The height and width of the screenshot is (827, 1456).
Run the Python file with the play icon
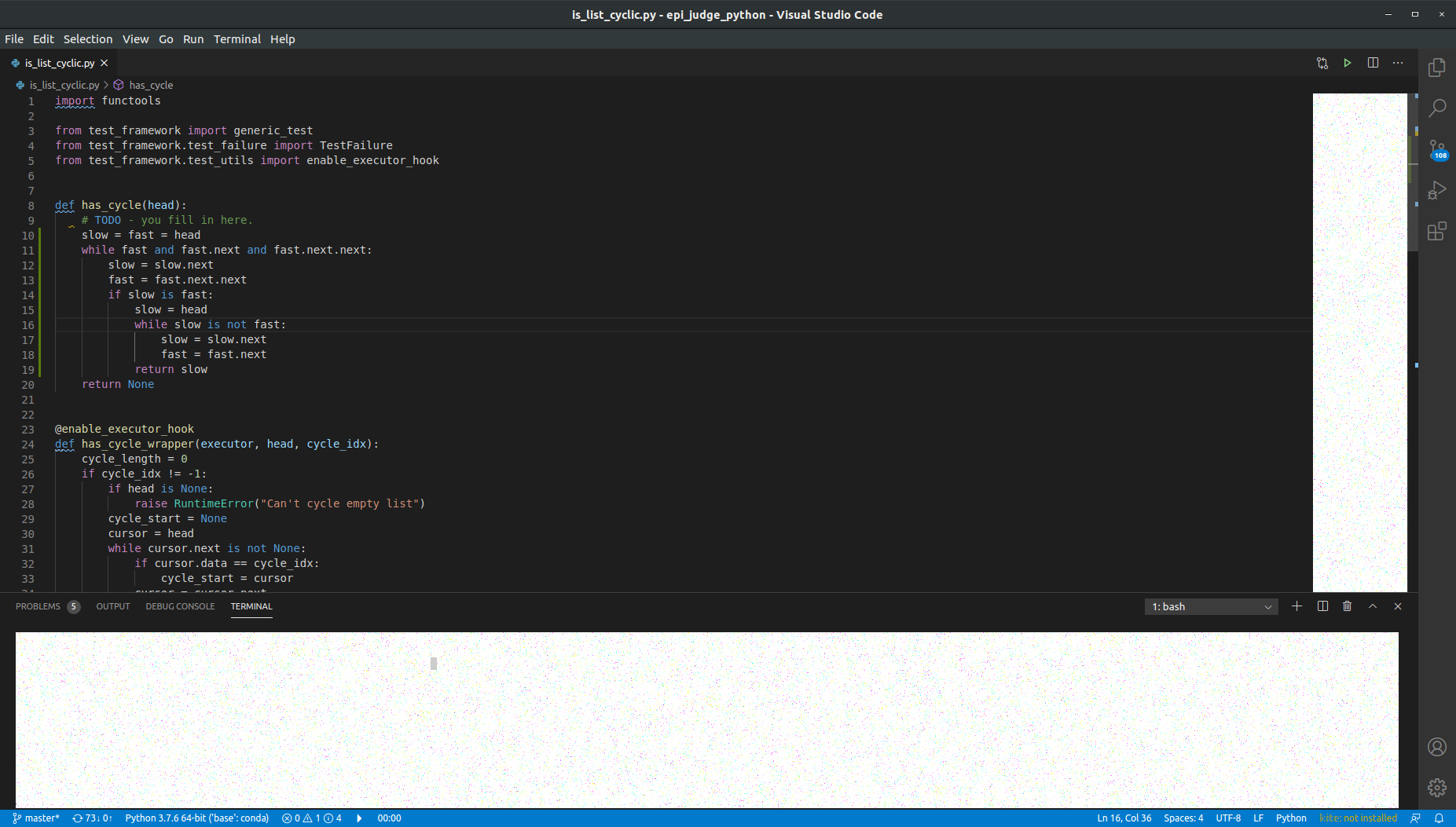point(1347,63)
